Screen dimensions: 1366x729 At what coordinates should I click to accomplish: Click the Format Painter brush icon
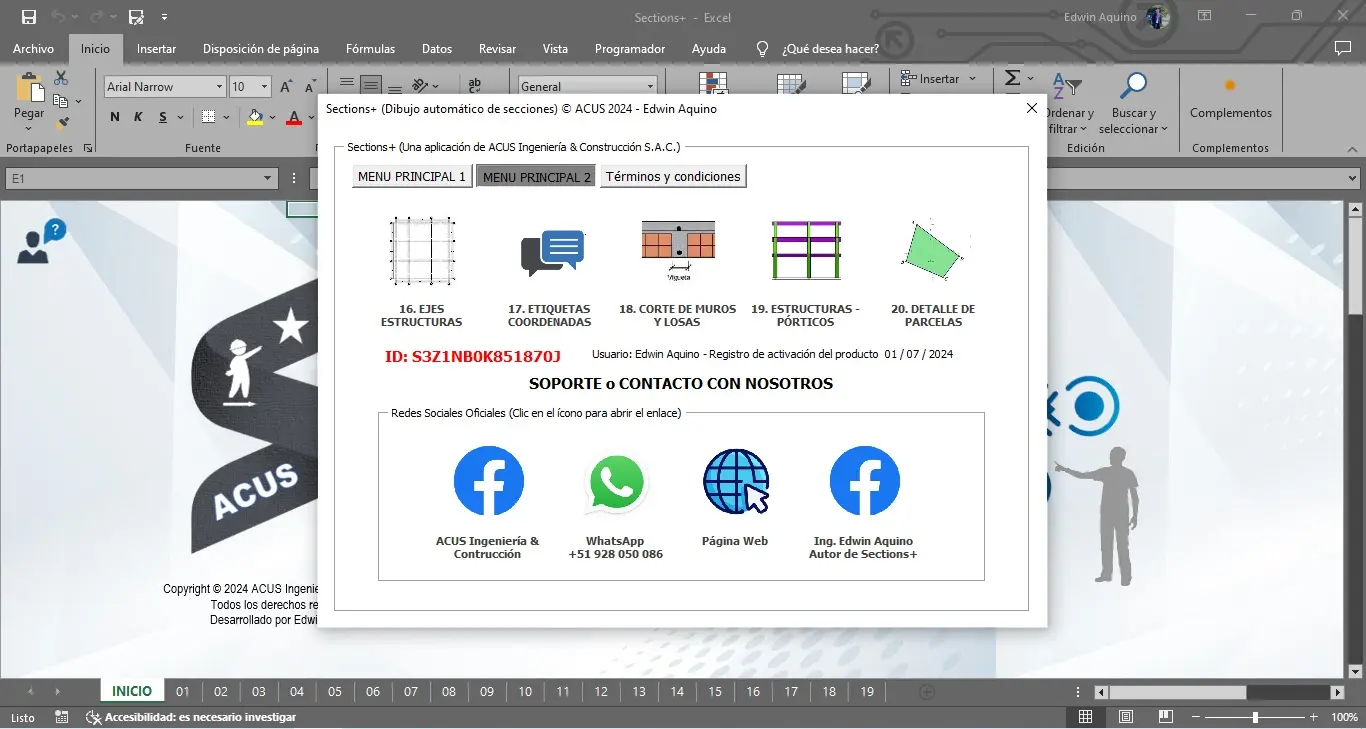62,123
